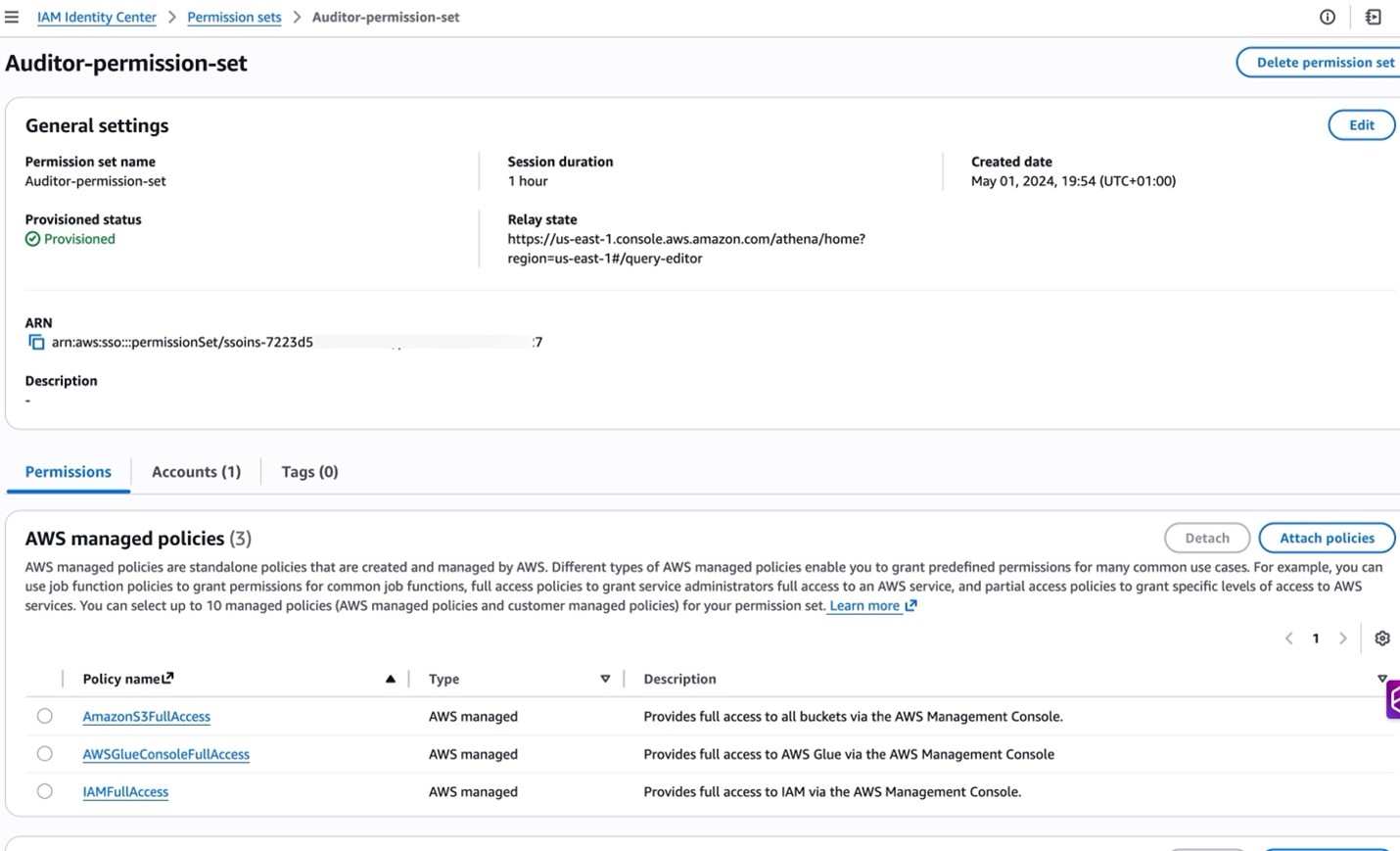The image size is (1400, 851).
Task: Sort by Type column arrow
Action: pos(605,679)
